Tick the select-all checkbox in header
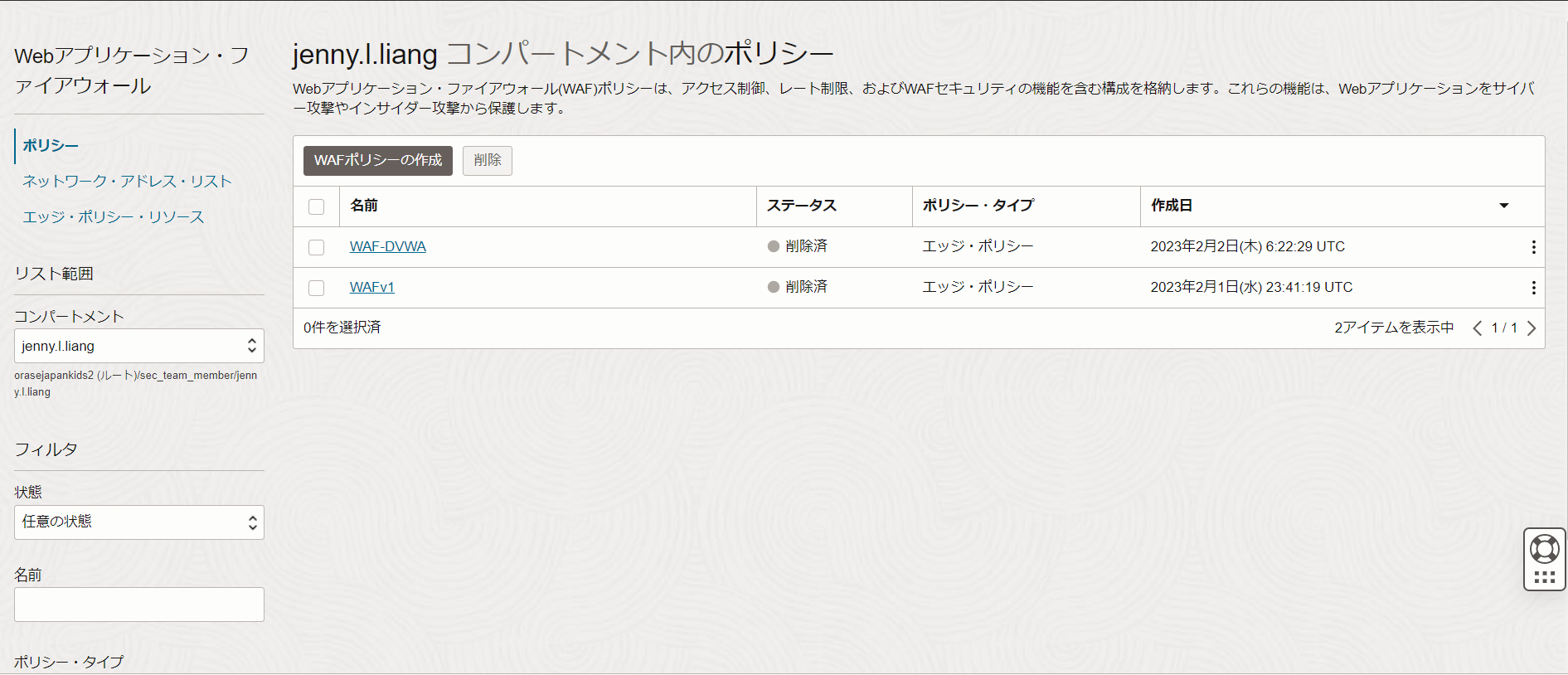1568x675 pixels. click(317, 206)
